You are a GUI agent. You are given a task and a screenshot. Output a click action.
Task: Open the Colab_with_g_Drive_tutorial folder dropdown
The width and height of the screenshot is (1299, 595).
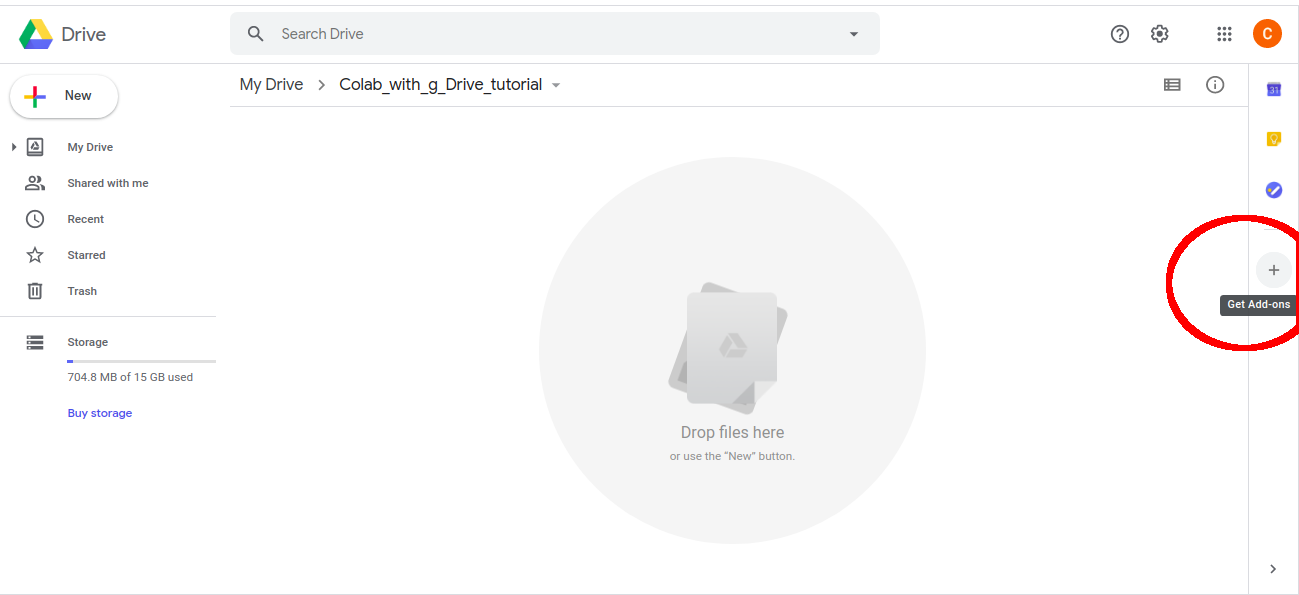(556, 85)
